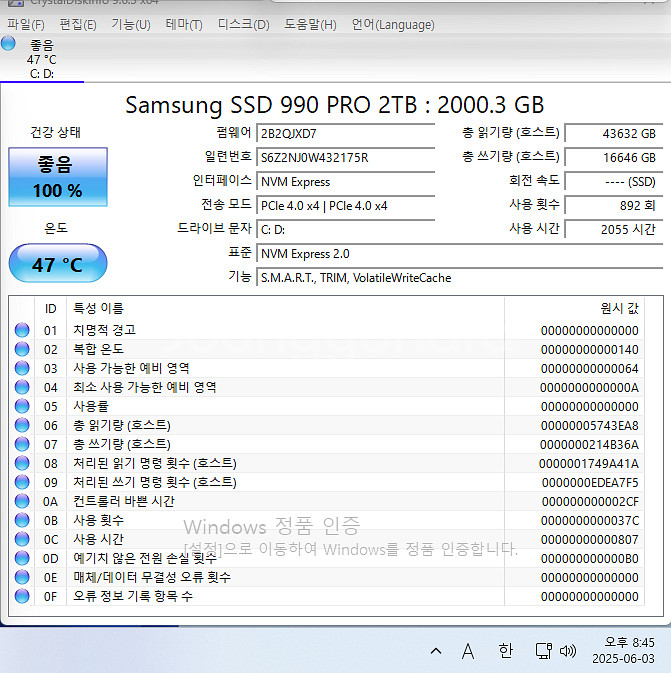Select the 최소 사용 가능한 예비 영역 row
Viewport: 671px width, 673px height.
click(x=326, y=387)
